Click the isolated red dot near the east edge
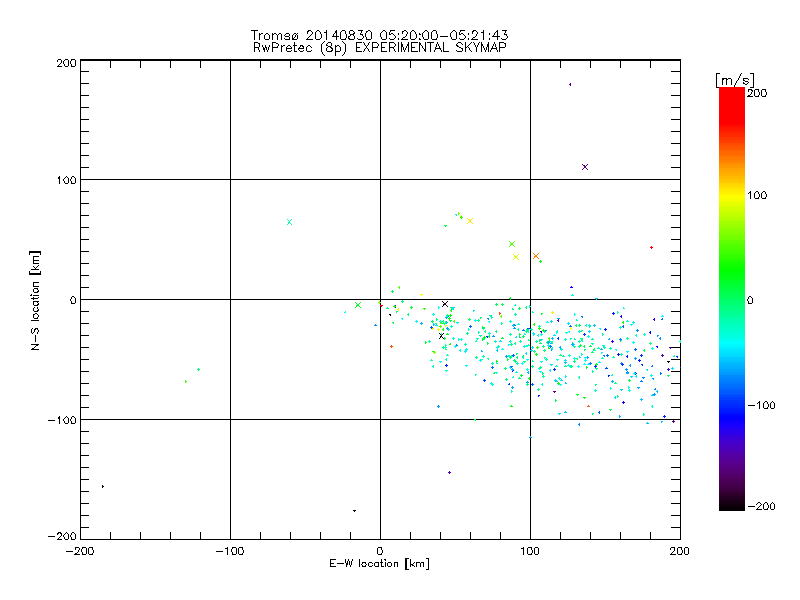800x600 pixels. 652,247
